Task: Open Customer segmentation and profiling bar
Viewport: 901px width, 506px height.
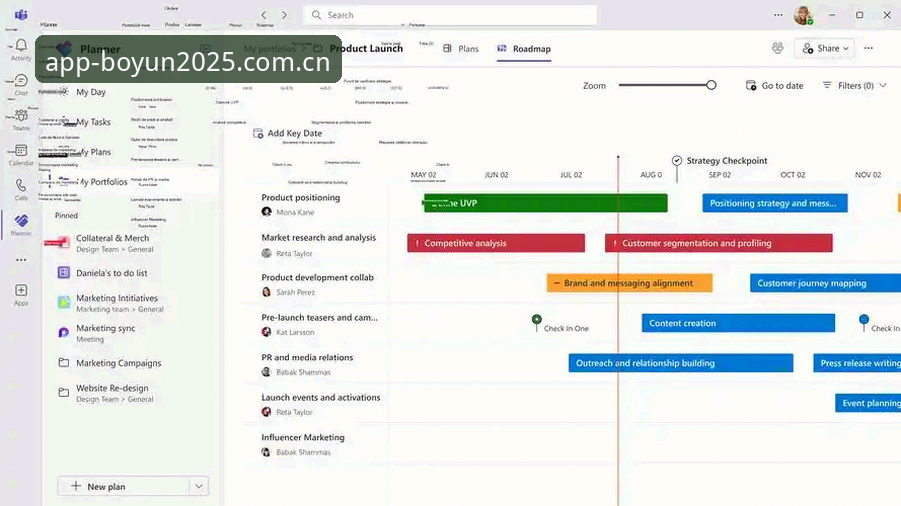Action: (x=718, y=243)
